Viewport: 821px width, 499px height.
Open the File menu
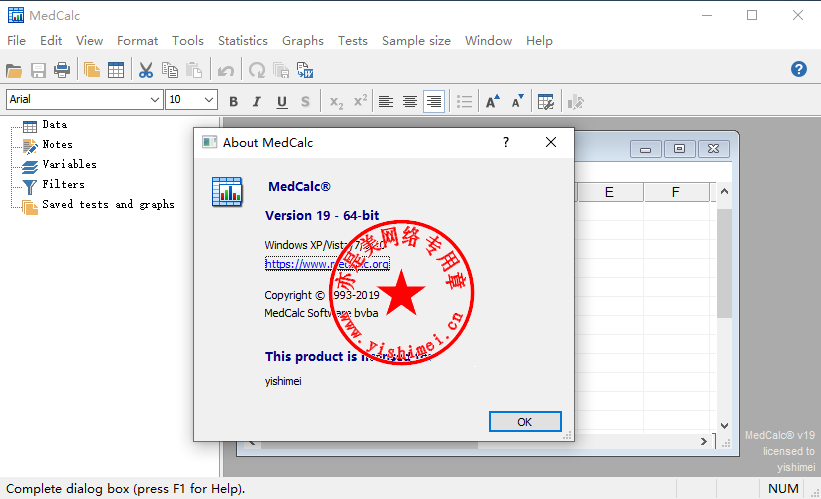tap(16, 41)
